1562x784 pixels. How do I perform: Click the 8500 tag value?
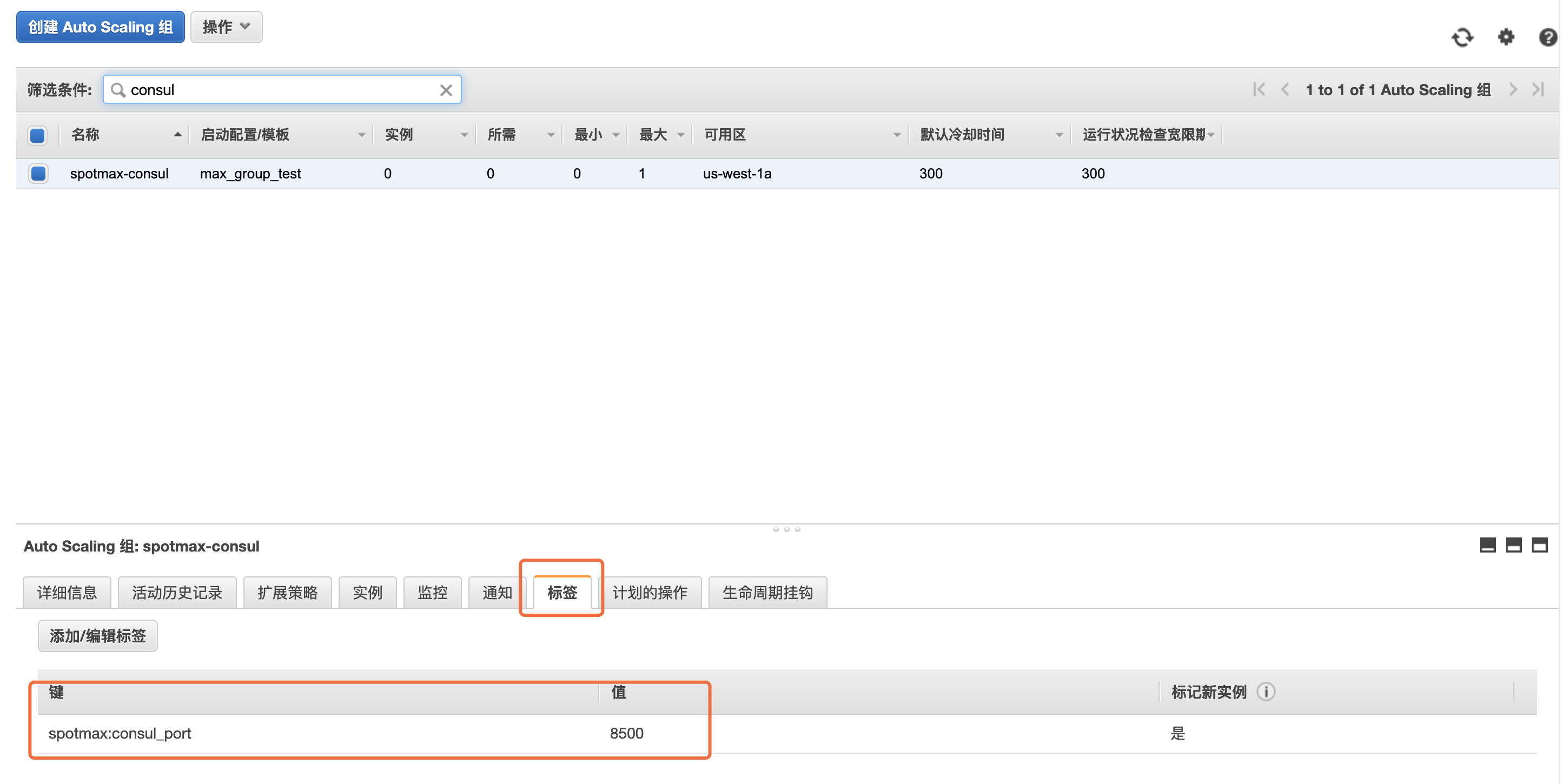pos(627,734)
